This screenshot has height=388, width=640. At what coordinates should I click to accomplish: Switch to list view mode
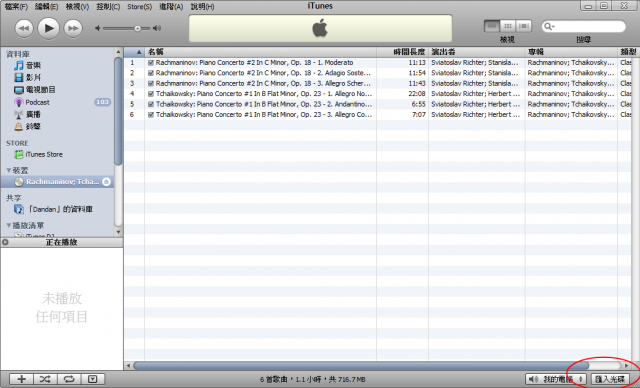tap(492, 26)
